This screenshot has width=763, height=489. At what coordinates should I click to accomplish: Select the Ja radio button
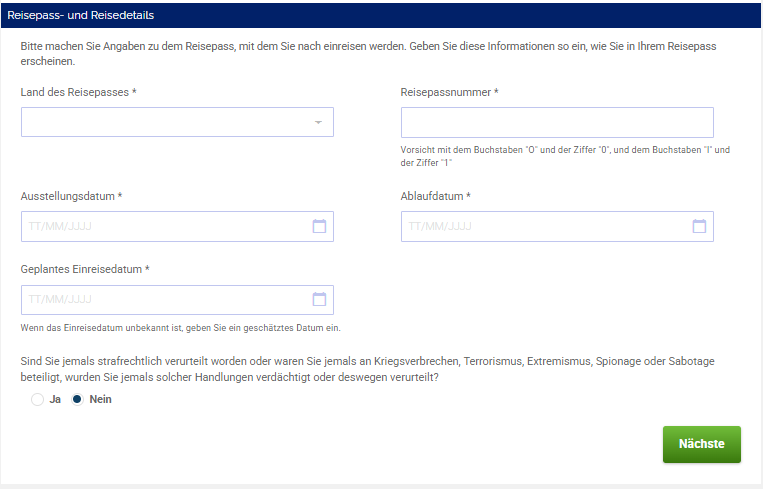point(37,399)
